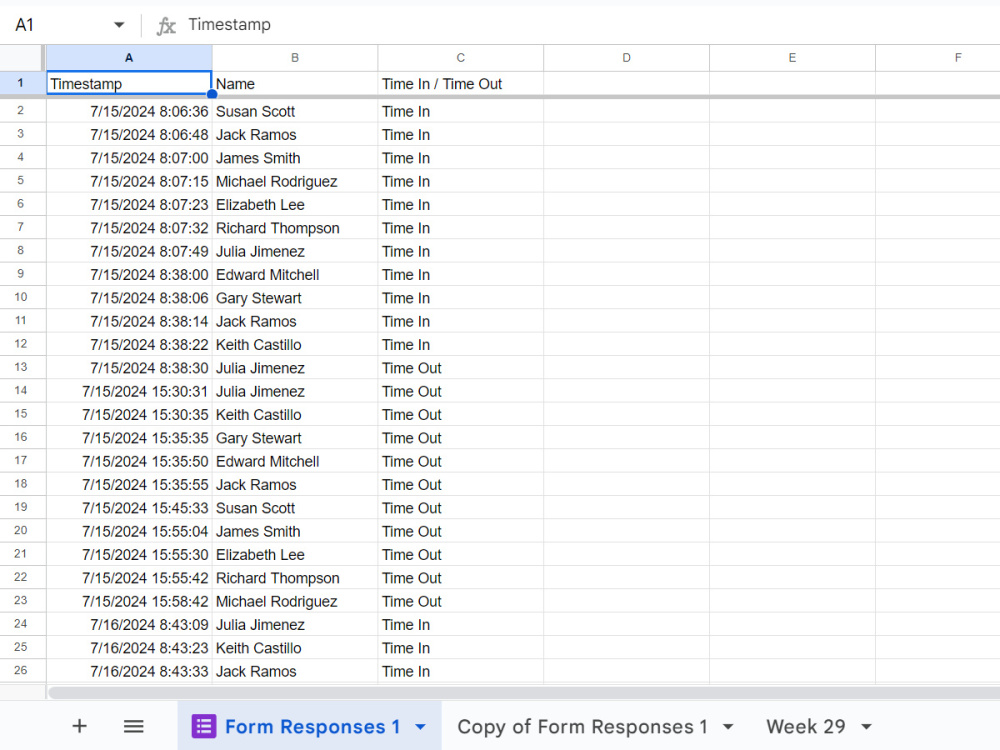
Task: Click Julia Jimenez in row 24
Action: pyautogui.click(x=295, y=625)
